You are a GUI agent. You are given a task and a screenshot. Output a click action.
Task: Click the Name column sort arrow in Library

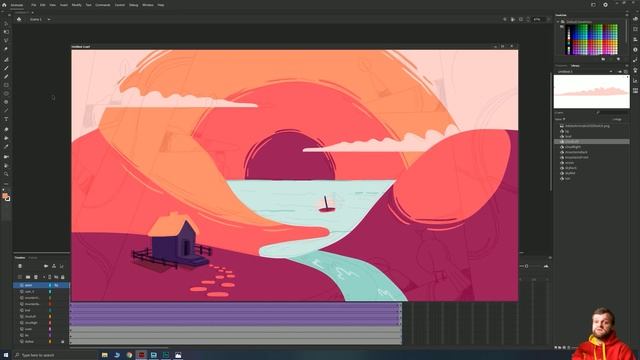point(564,119)
